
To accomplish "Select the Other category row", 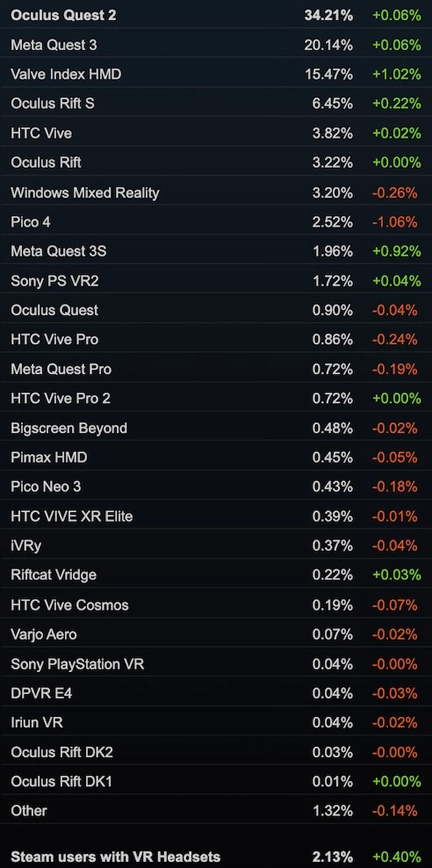I will tap(216, 810).
